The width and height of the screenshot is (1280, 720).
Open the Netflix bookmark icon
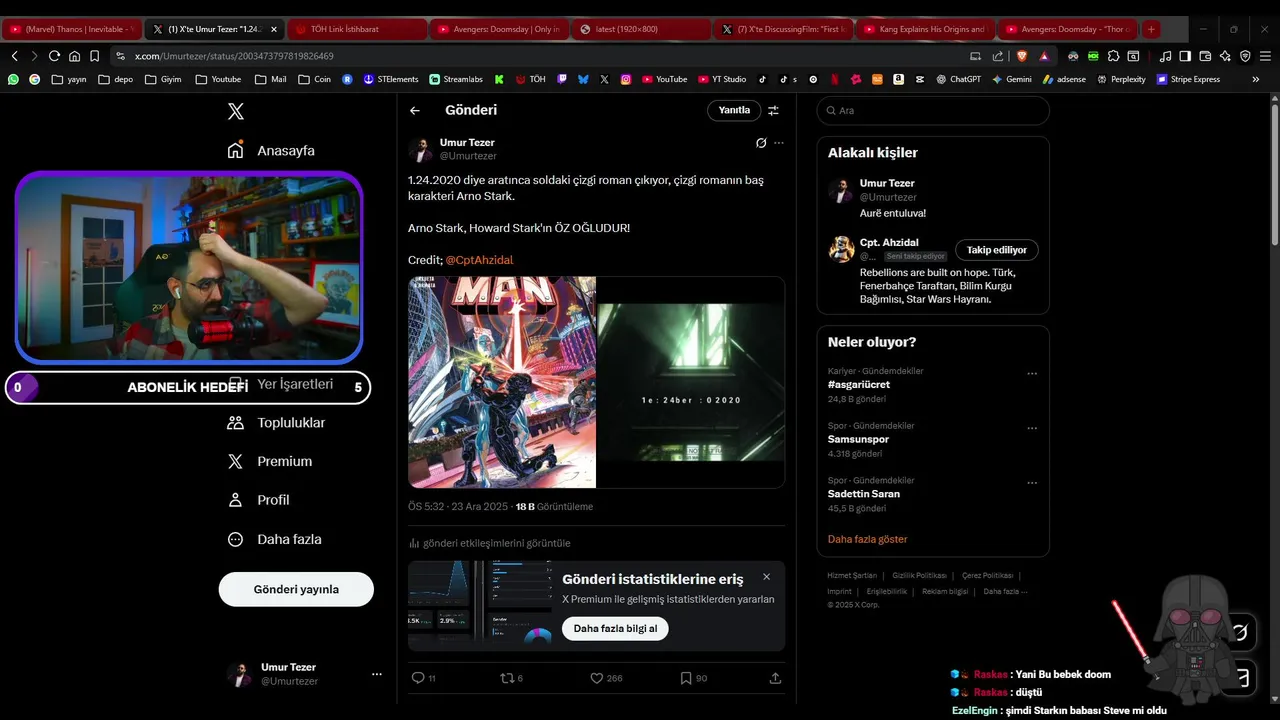[833, 79]
